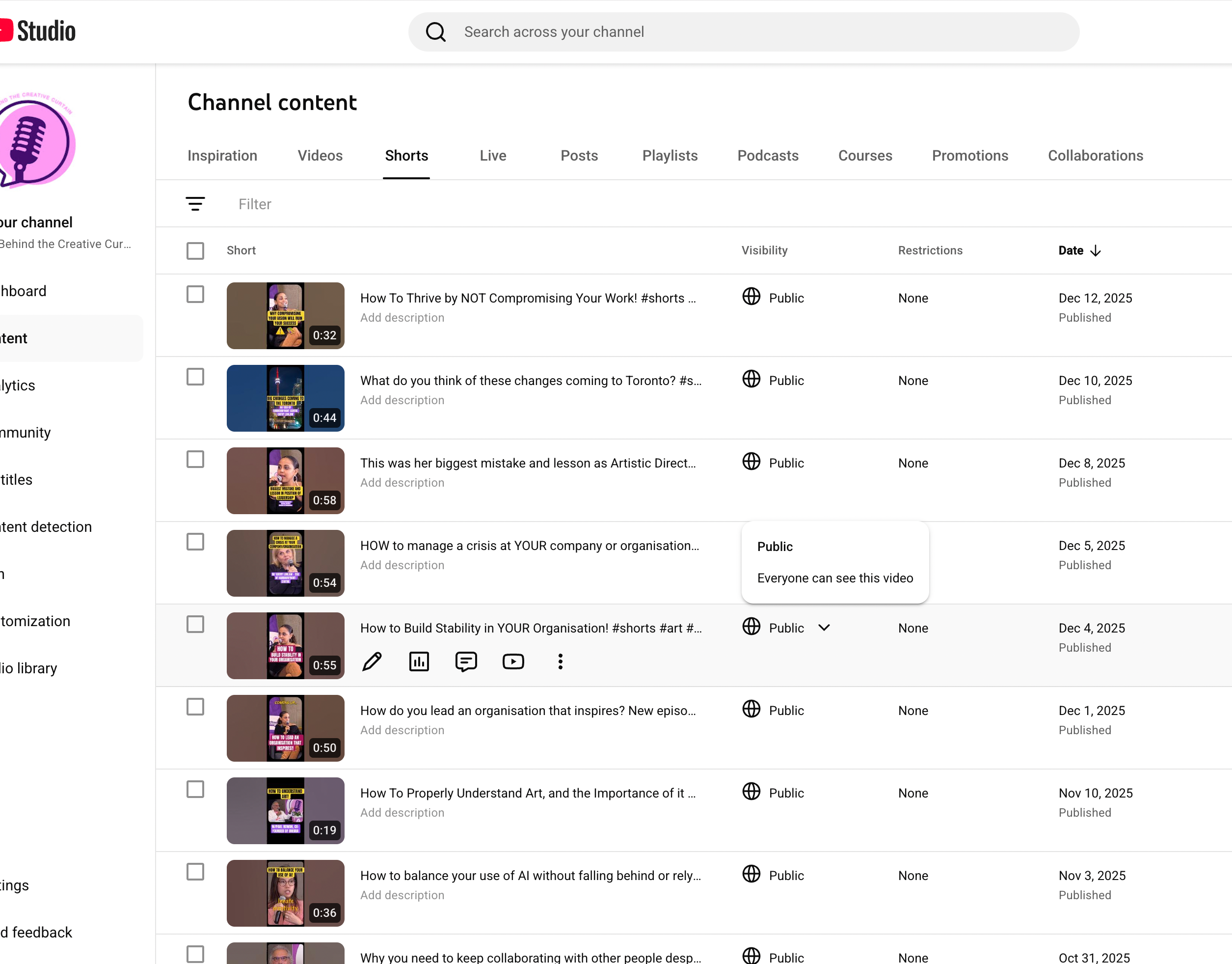Expand the Public visibility dropdown chevron
Screen dimensions: 1232x964
point(824,628)
